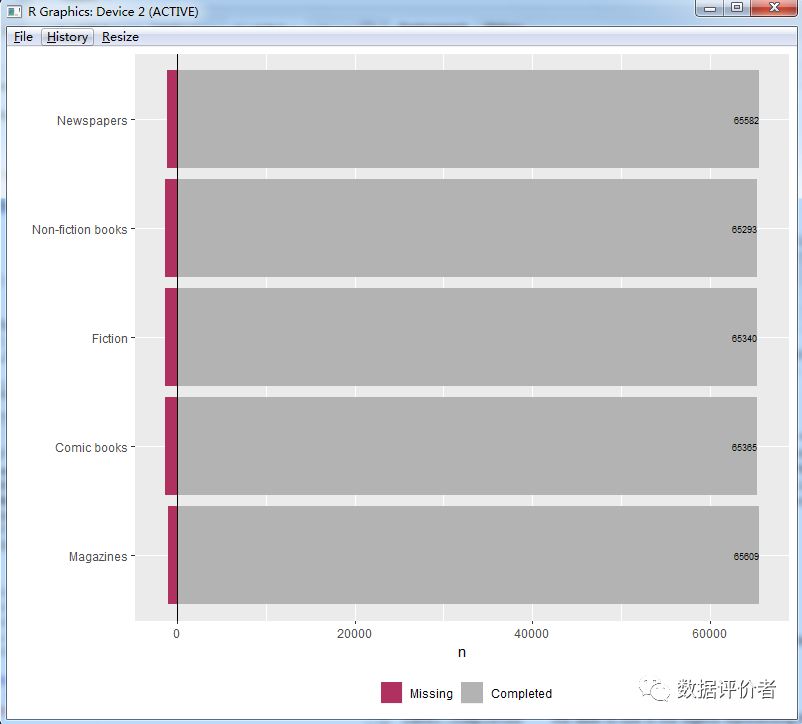Click the Completed legend text label

(521, 694)
